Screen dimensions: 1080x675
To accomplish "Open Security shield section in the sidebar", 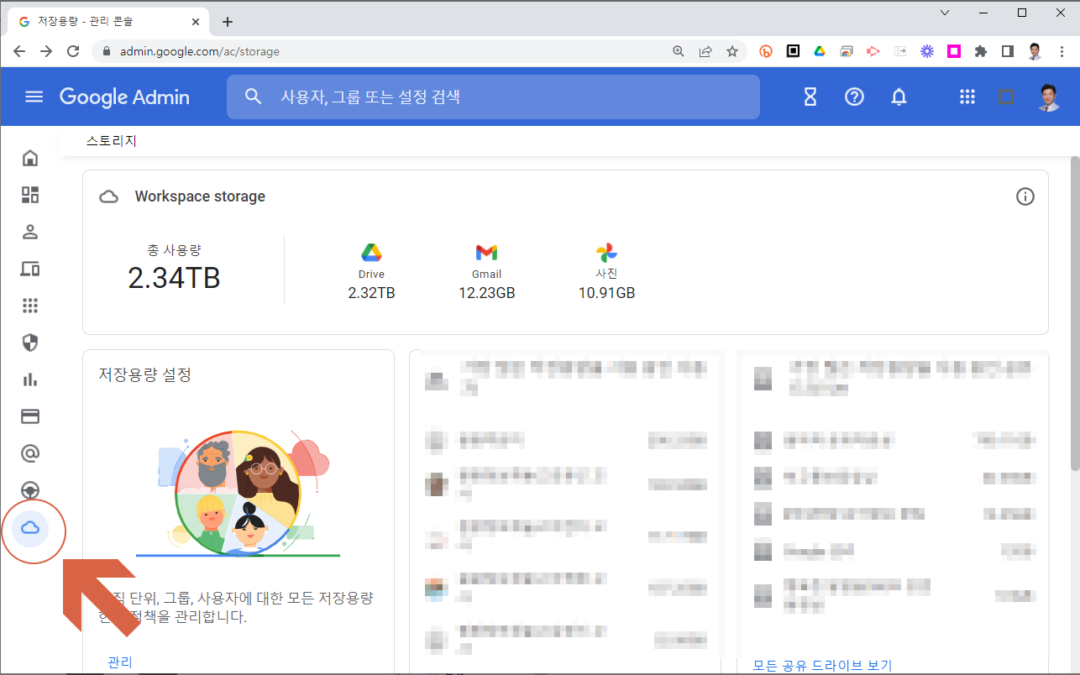I will click(x=30, y=342).
